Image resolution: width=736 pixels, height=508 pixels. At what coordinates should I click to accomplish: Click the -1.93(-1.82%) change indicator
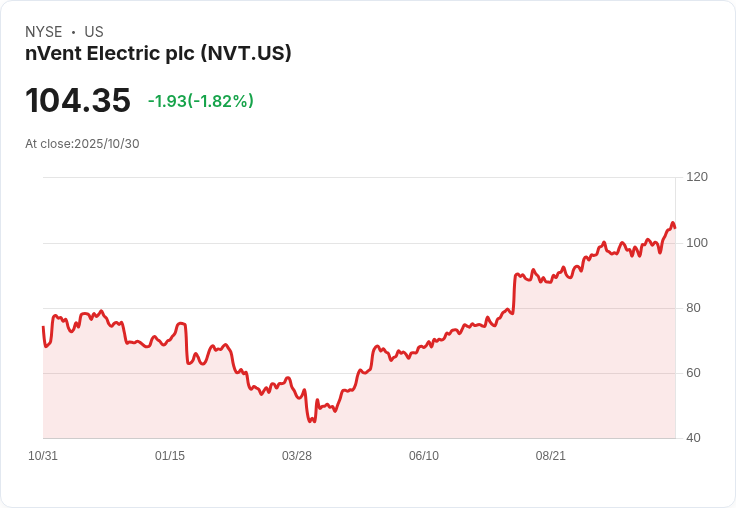[201, 101]
